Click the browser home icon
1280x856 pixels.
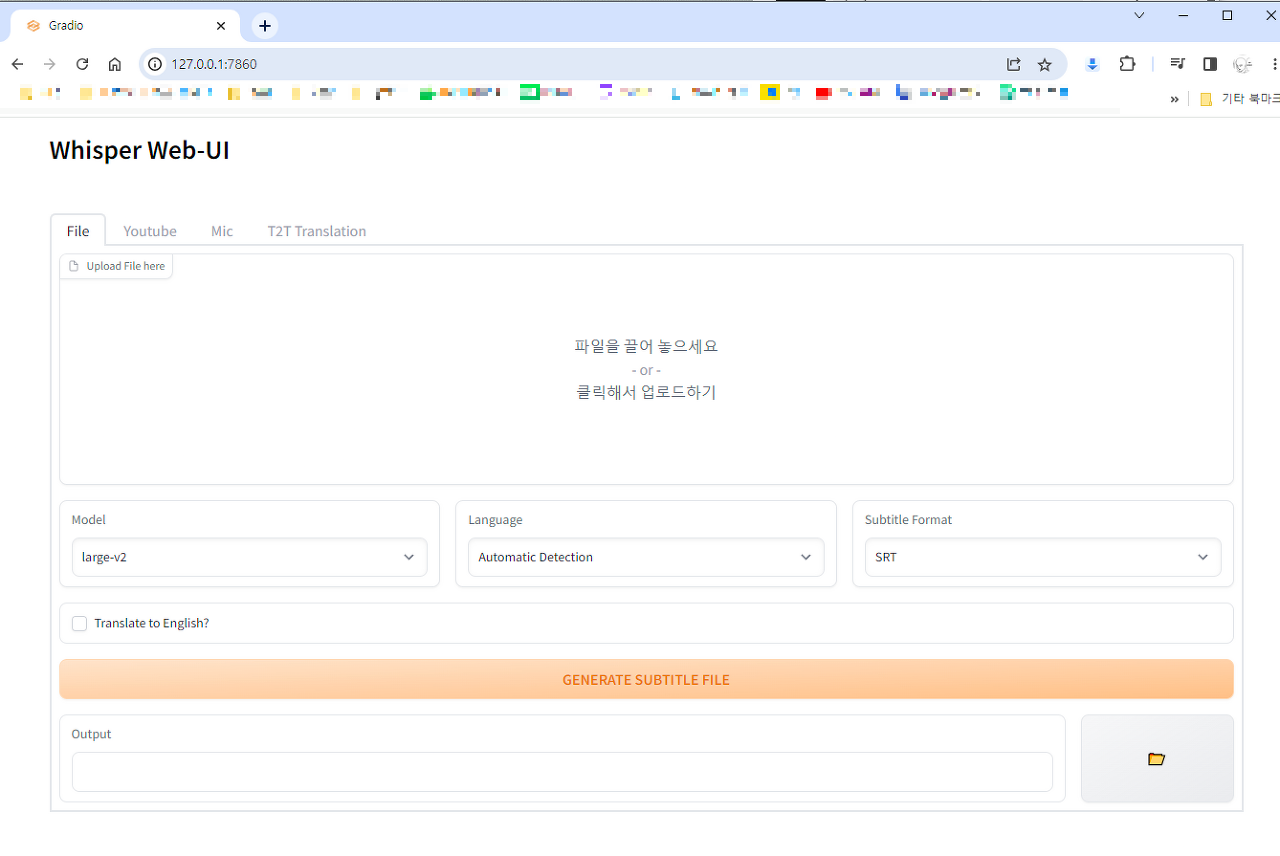tap(114, 63)
